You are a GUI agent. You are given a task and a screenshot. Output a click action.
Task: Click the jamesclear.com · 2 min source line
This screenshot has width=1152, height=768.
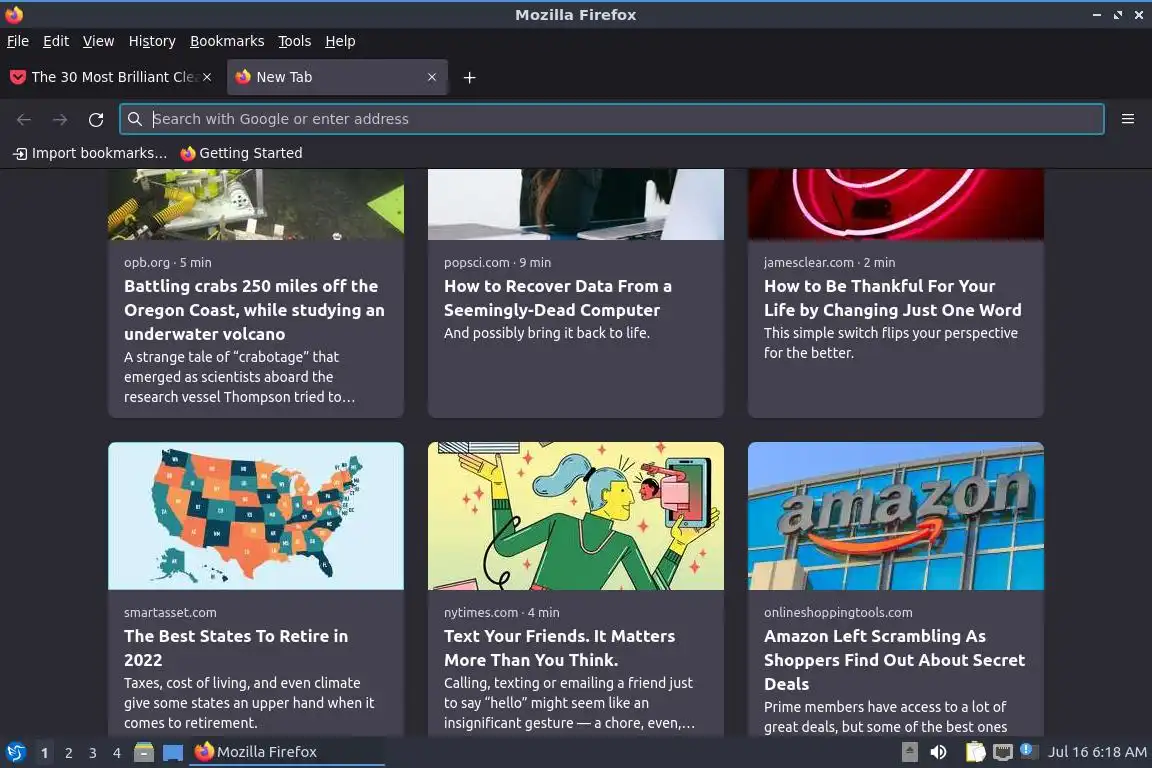tap(829, 262)
